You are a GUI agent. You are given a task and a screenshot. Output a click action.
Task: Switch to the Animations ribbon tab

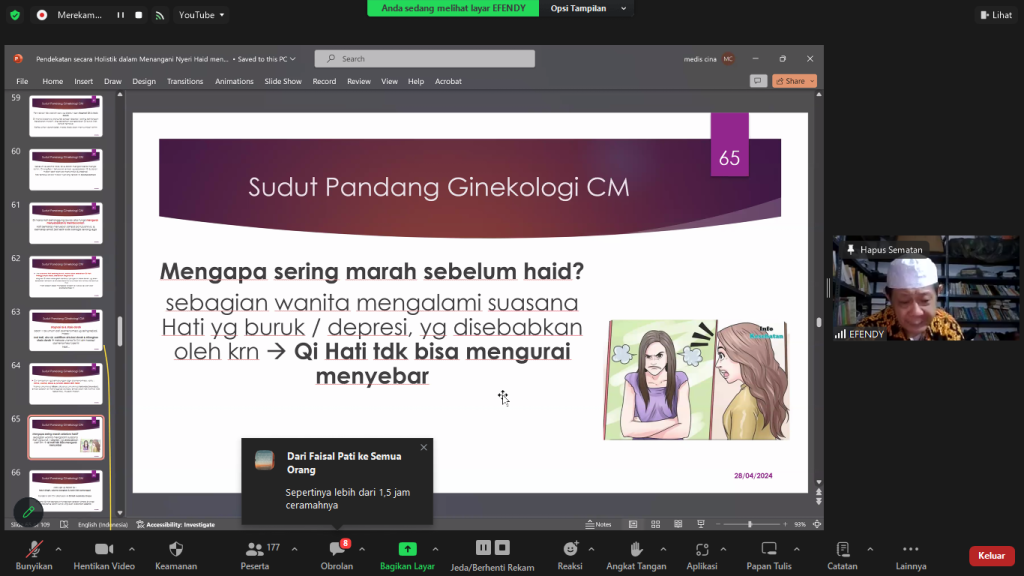(x=234, y=81)
